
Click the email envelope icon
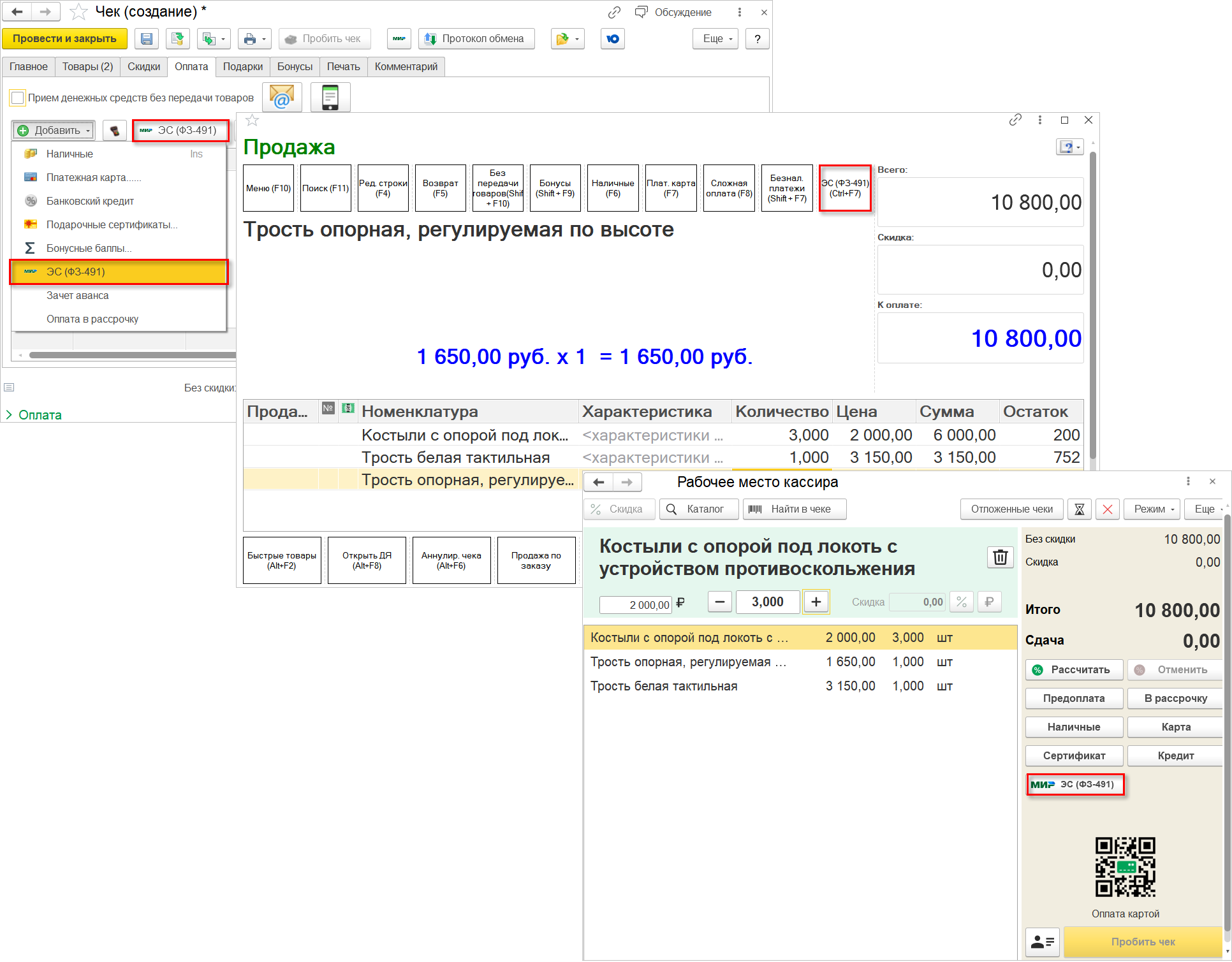[281, 98]
